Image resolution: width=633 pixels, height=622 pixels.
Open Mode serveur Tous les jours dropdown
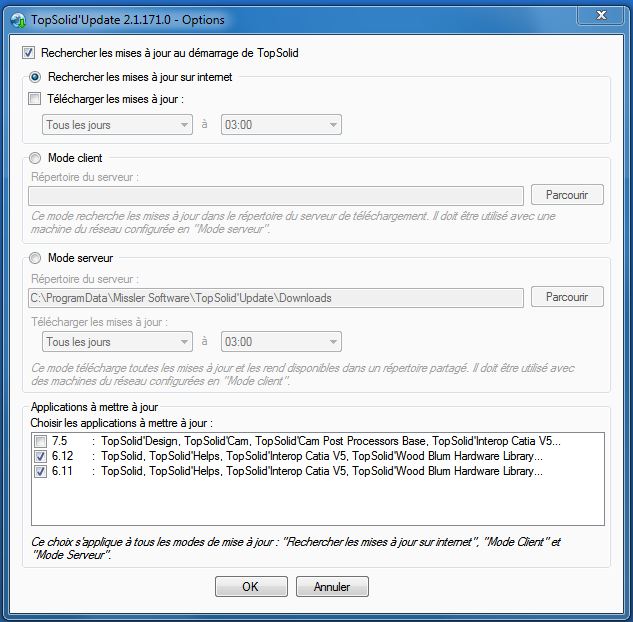117,342
